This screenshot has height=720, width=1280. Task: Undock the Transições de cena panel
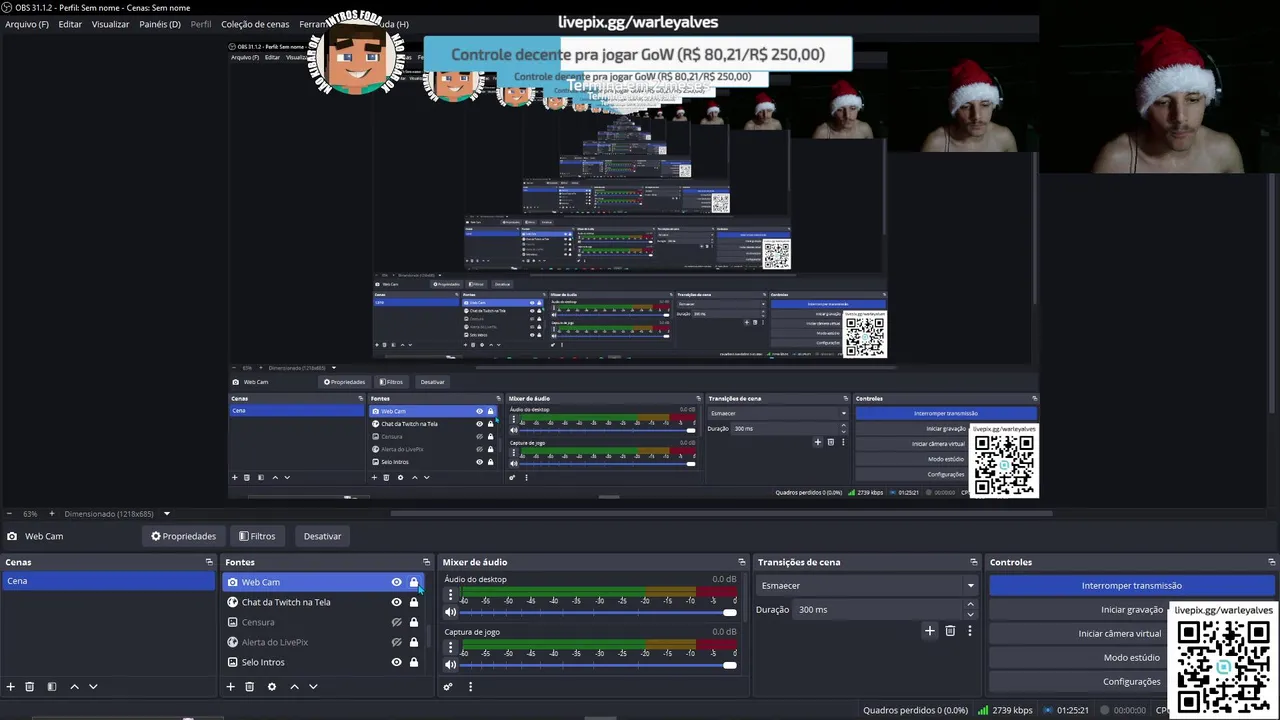(973, 562)
